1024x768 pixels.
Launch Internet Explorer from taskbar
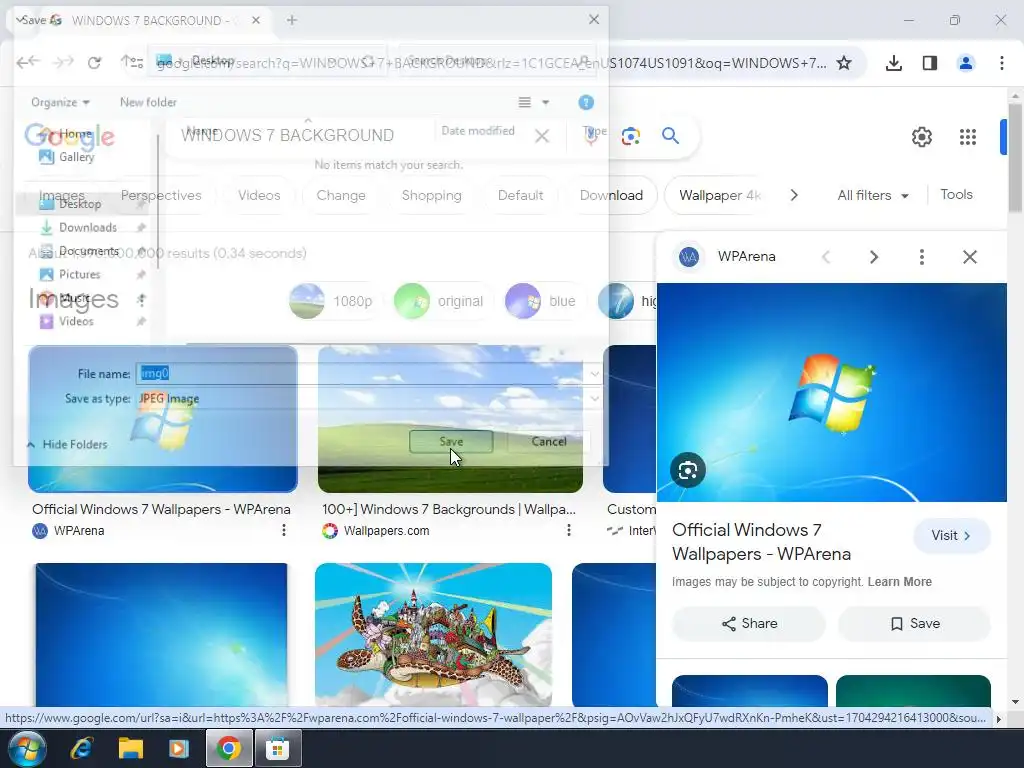pyautogui.click(x=81, y=748)
